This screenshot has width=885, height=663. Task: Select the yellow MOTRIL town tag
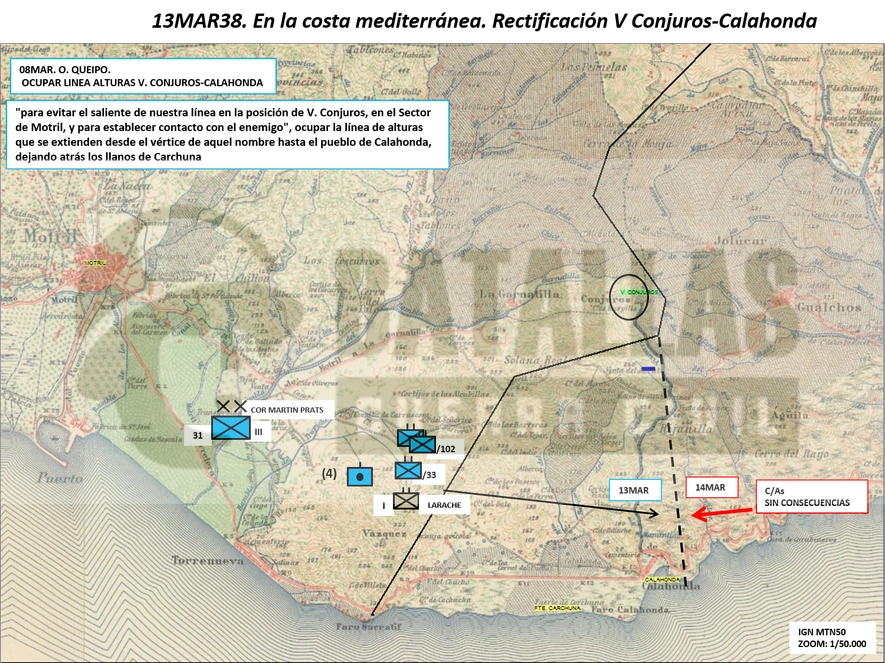[95, 263]
